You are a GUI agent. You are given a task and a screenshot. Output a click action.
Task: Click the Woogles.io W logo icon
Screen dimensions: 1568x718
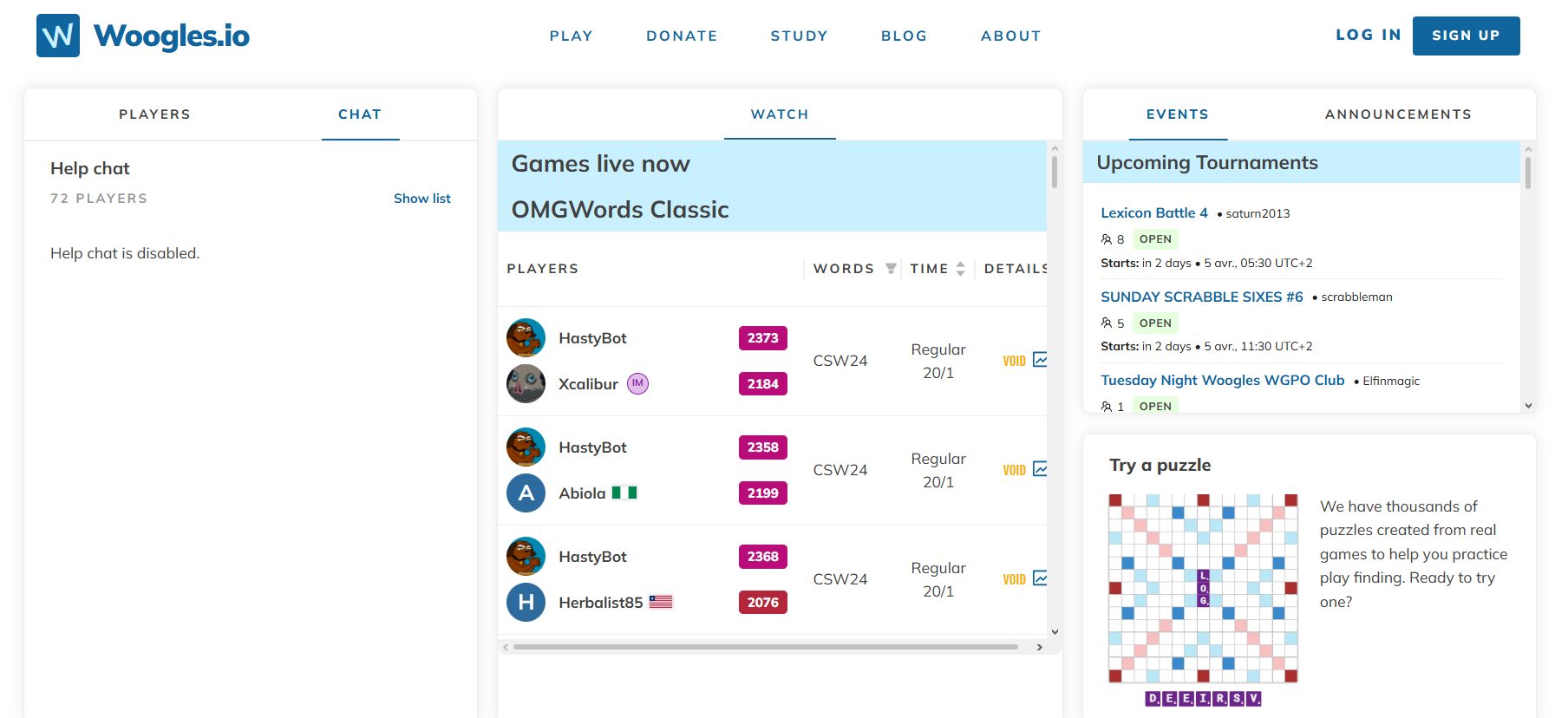(x=58, y=36)
